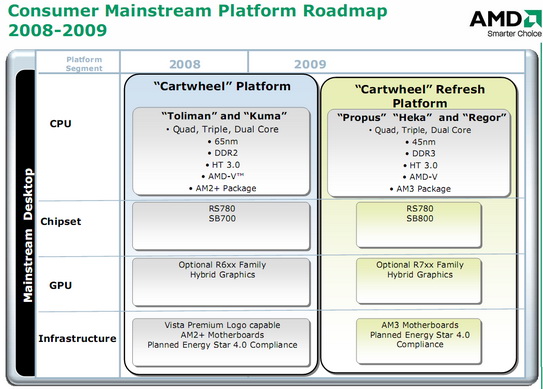
Task: Click the AMD logo
Action: (506, 23)
